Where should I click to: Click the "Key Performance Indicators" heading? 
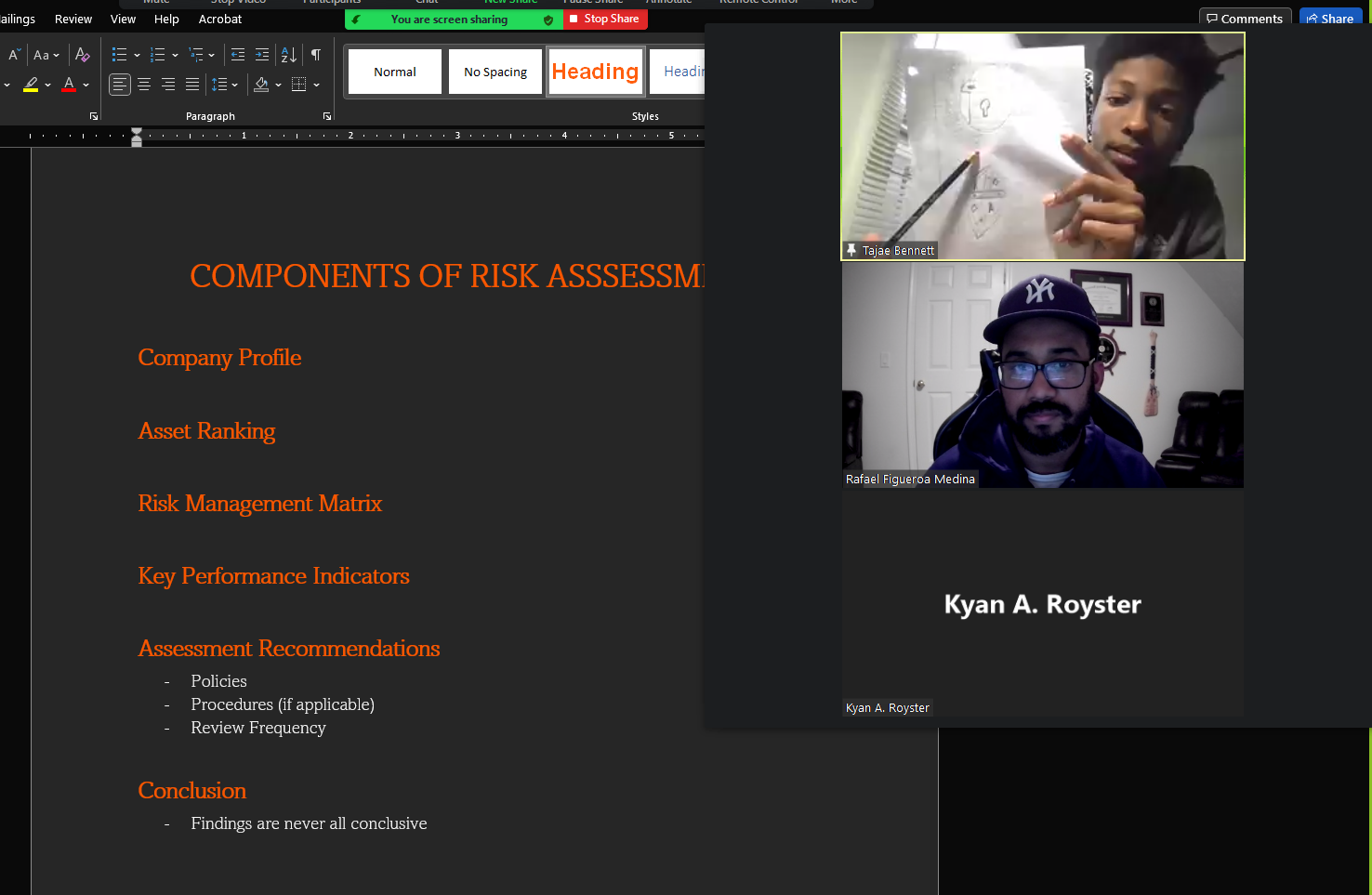273,576
